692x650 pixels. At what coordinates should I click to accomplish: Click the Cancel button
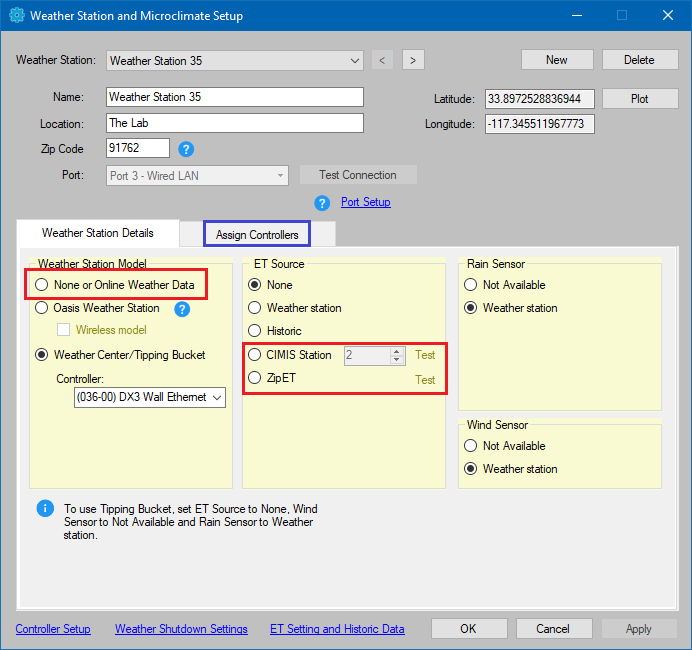coord(553,628)
